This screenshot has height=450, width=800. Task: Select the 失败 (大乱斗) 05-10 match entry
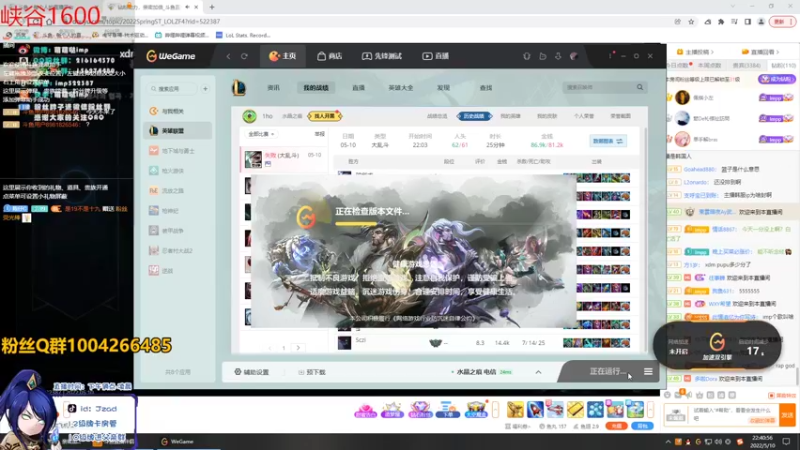click(x=283, y=159)
